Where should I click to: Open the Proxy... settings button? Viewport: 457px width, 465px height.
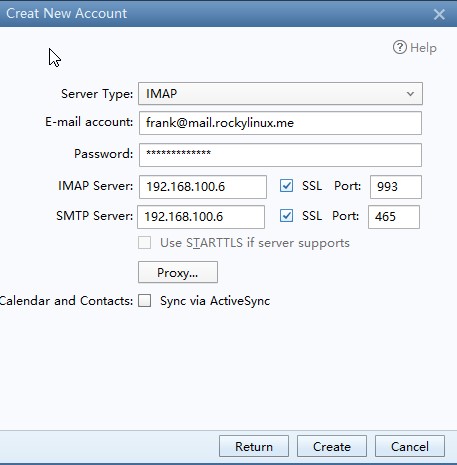pos(178,272)
